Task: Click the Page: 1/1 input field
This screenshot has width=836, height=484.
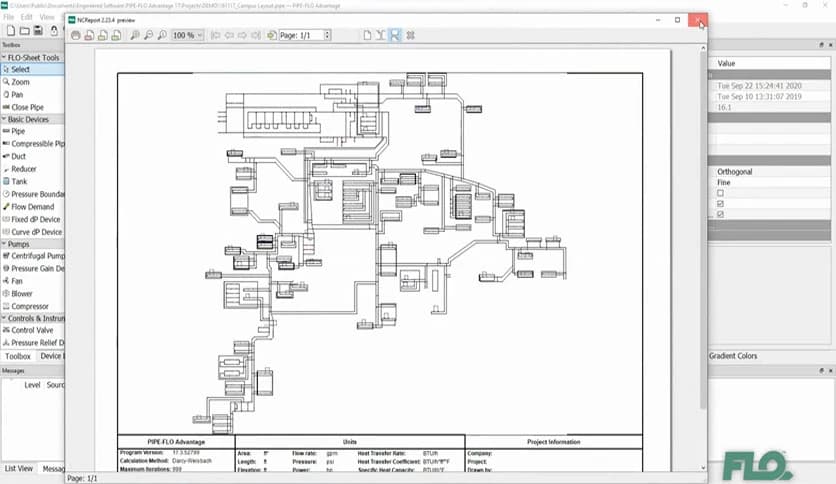Action: click(302, 35)
